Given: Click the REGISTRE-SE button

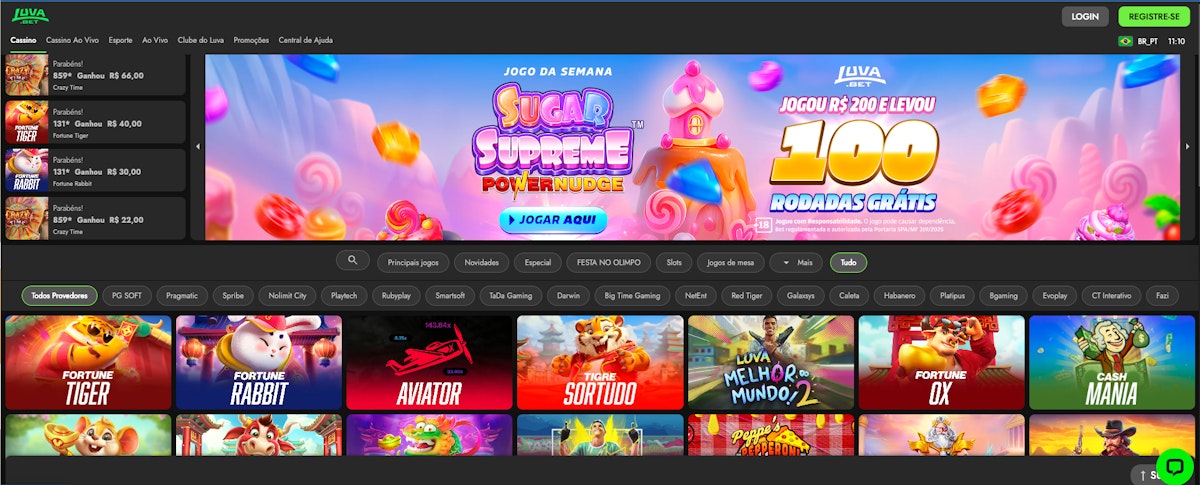Looking at the screenshot, I should click(1152, 16).
